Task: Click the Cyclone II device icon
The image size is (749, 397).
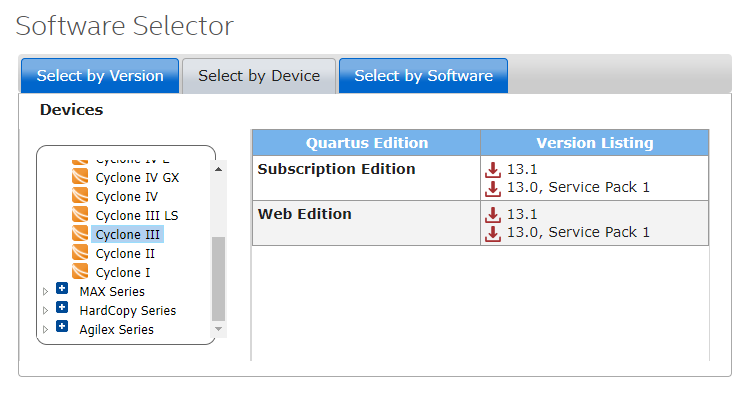Action: pyautogui.click(x=80, y=253)
